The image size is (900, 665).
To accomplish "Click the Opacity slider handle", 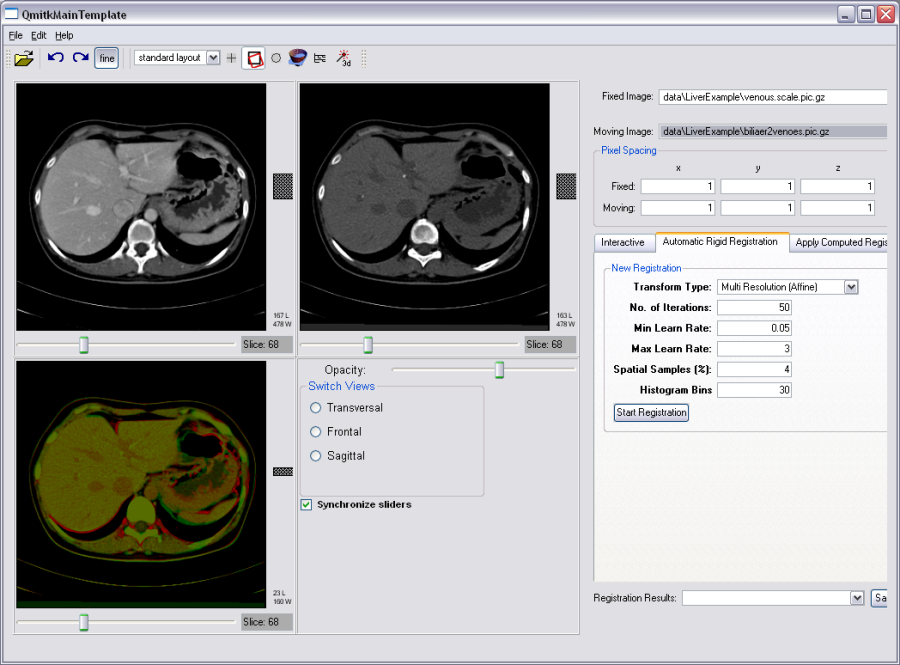I will click(499, 370).
